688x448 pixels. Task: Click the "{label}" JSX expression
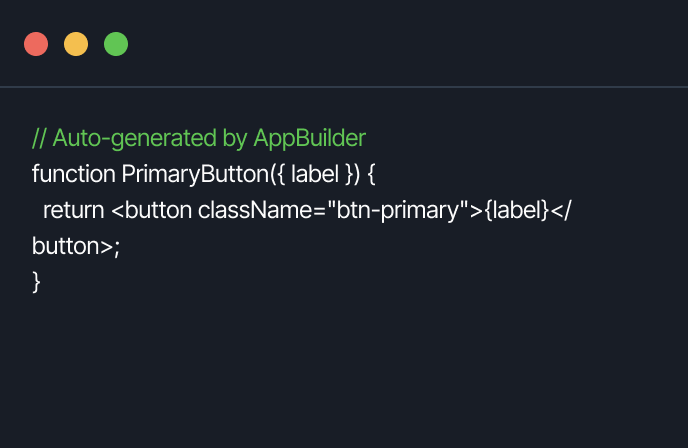point(517,210)
